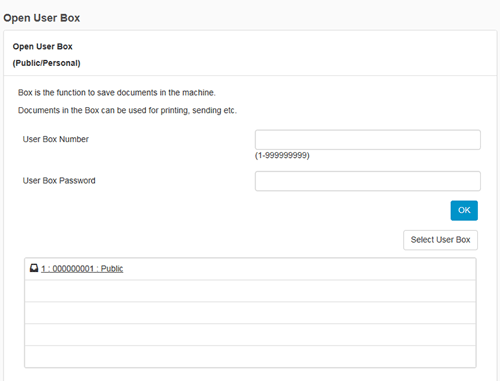Select the second empty row in box list
The image size is (500, 381).
pyautogui.click(x=250, y=291)
